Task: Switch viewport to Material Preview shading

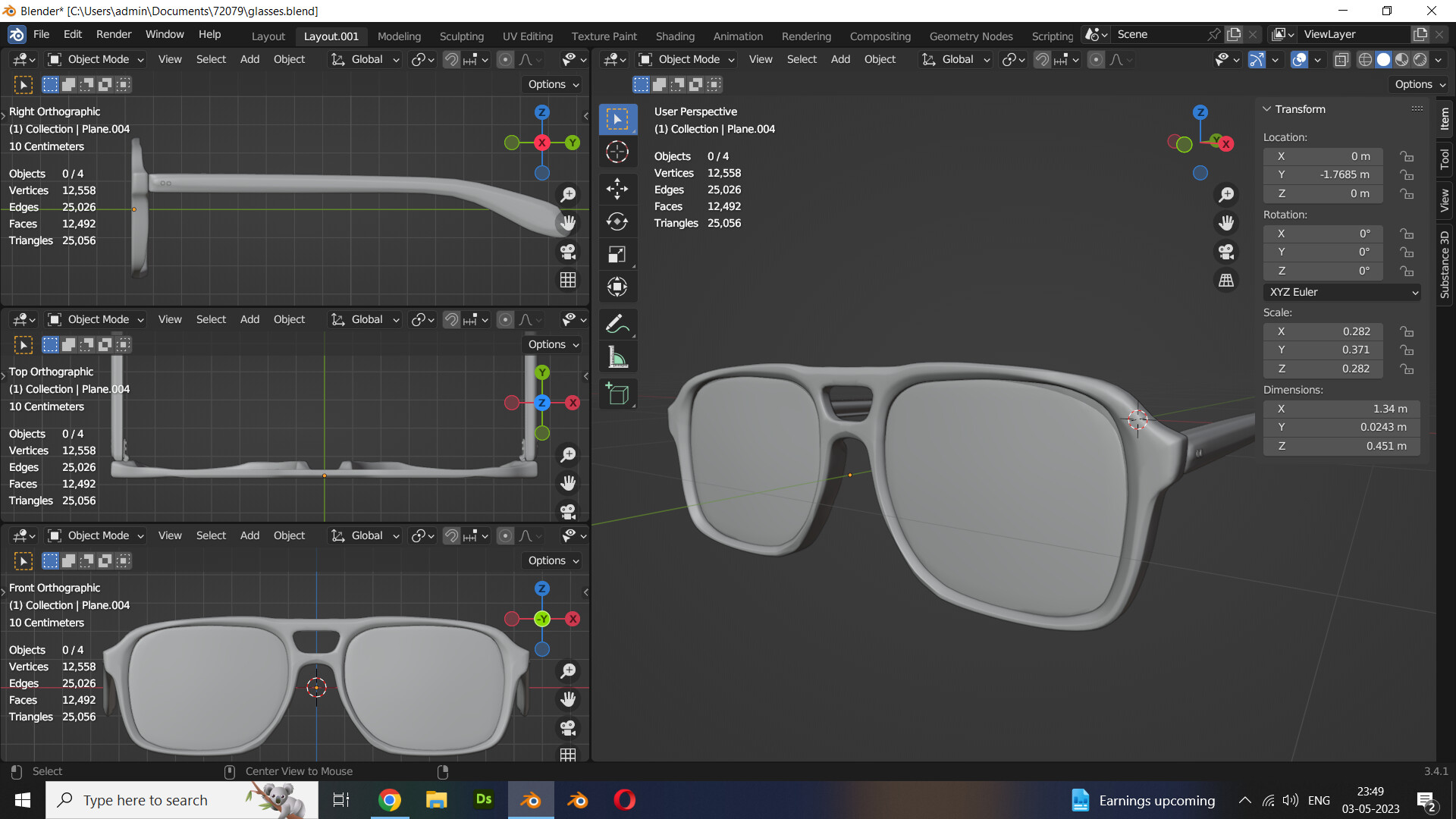Action: click(1401, 59)
